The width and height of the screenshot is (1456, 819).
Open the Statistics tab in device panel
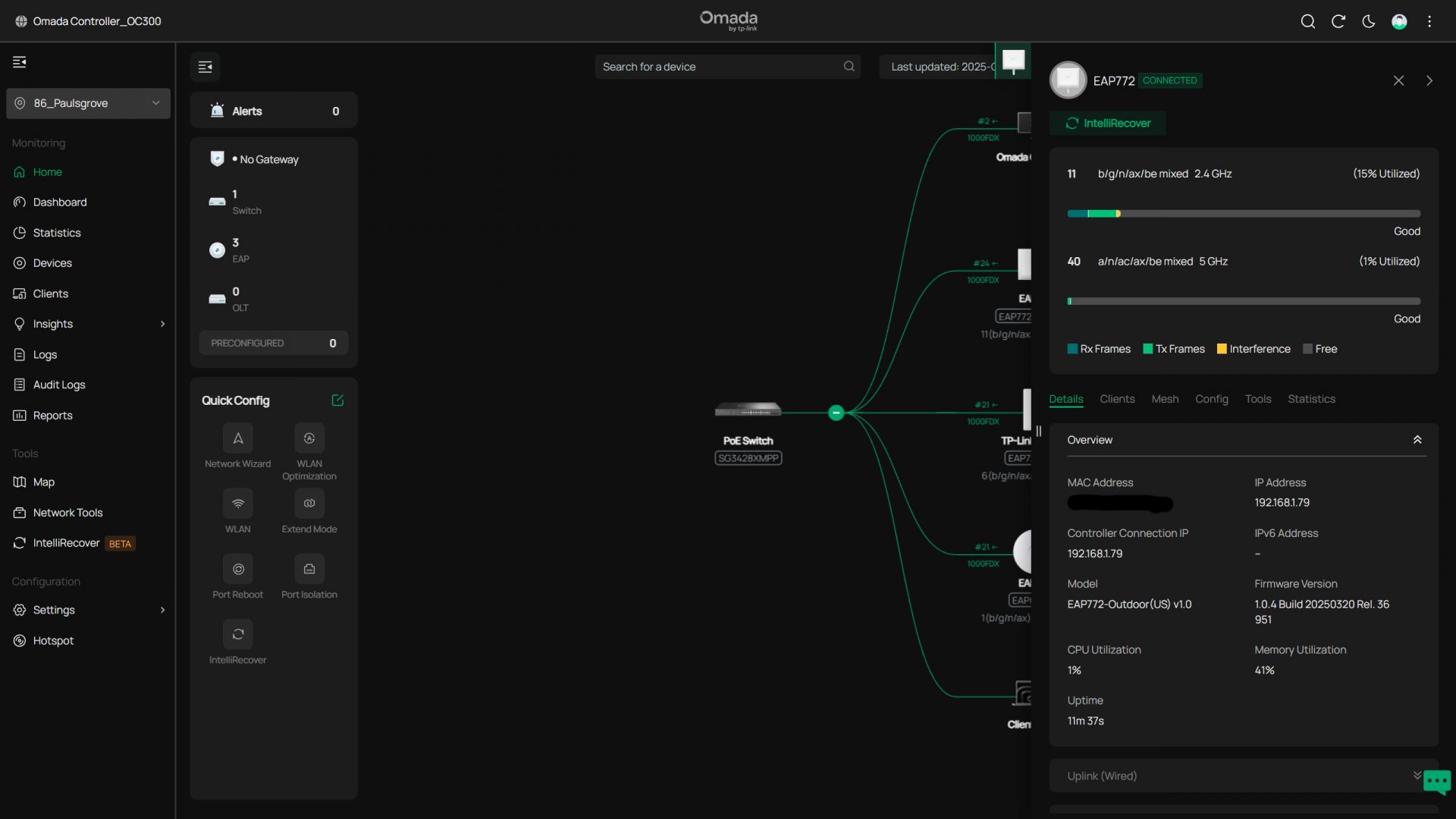[x=1311, y=399]
